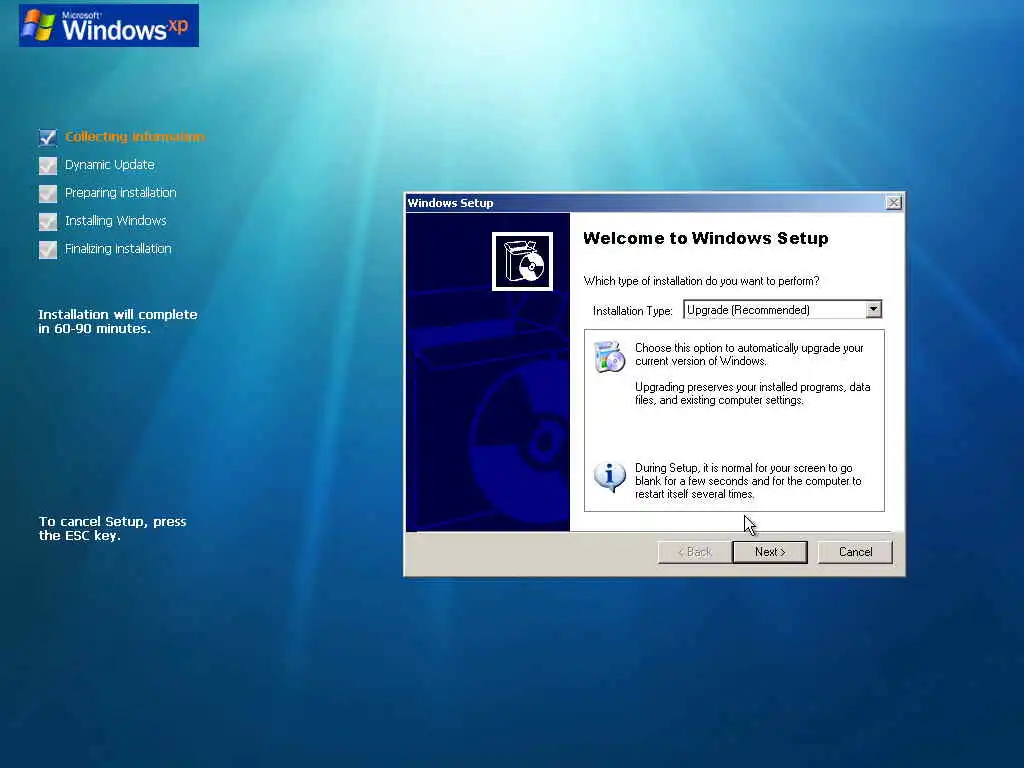
Task: Click the software box and CD setup icon
Action: (522, 261)
